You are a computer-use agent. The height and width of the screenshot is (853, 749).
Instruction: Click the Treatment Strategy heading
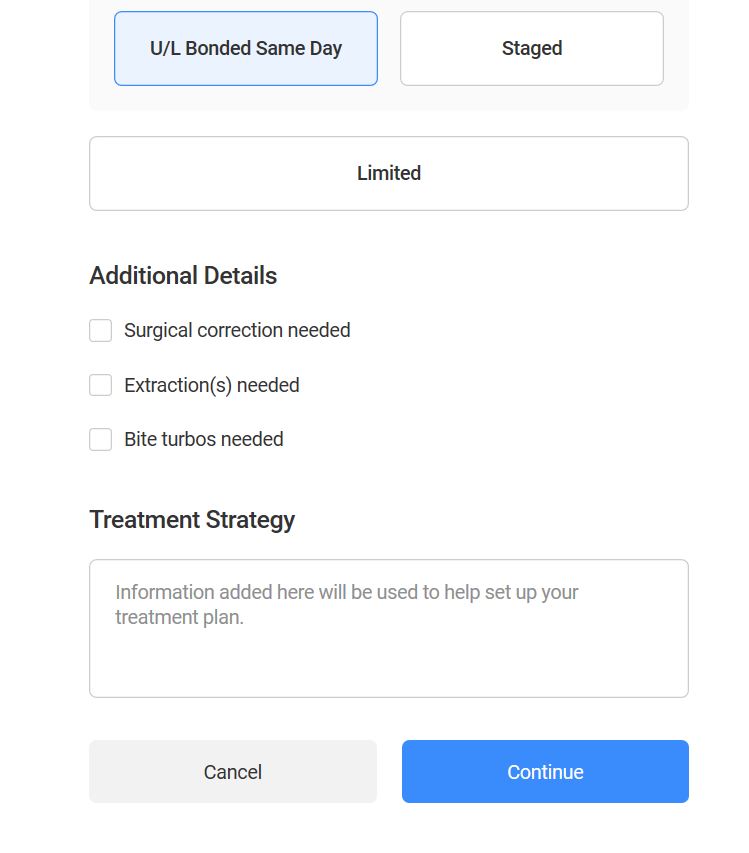coord(192,520)
